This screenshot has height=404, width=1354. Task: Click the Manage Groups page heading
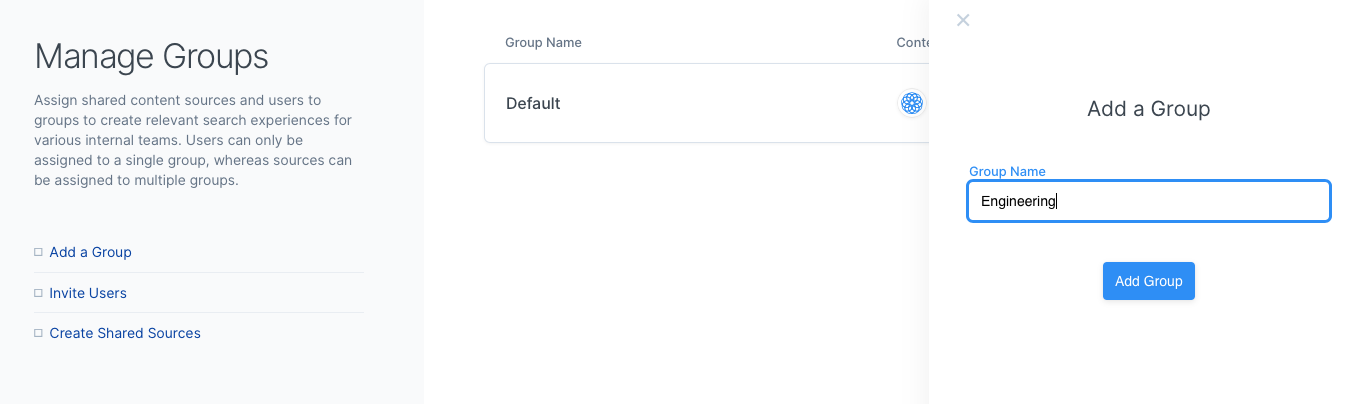[151, 57]
